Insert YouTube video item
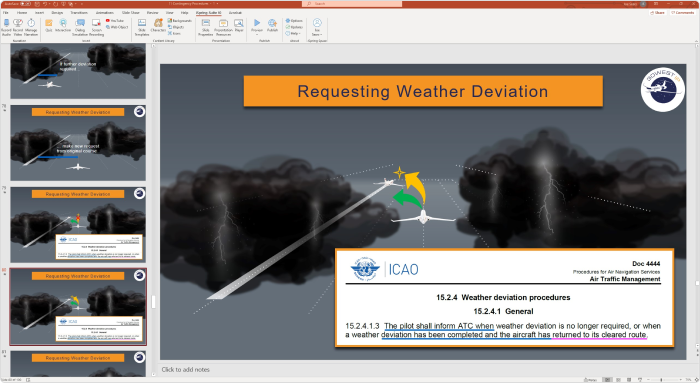Image resolution: width=700 pixels, height=383 pixels. (115, 21)
